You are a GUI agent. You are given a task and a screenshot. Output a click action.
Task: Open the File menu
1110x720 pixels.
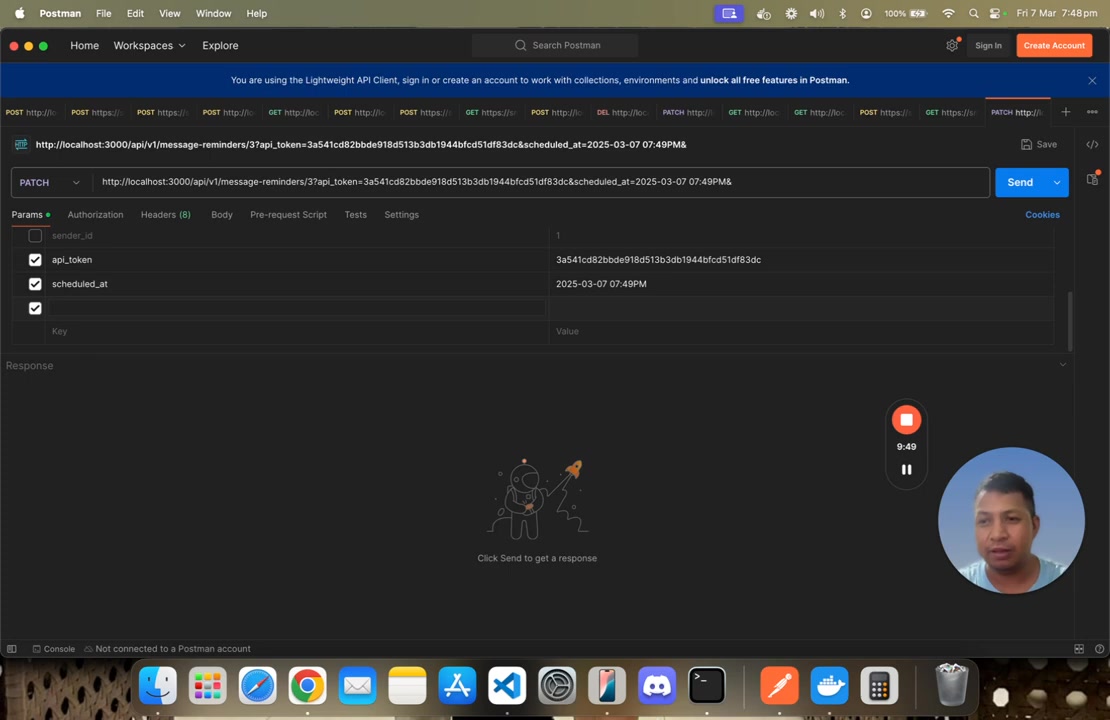tap(103, 13)
